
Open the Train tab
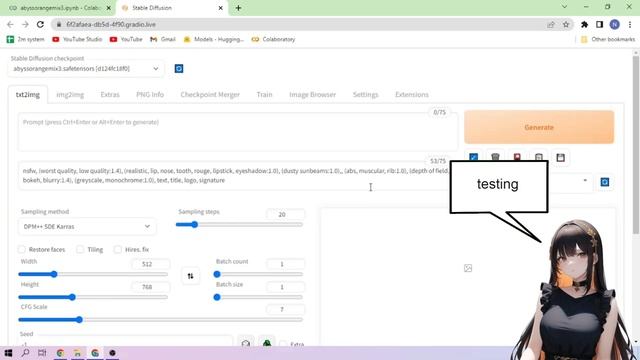point(264,95)
